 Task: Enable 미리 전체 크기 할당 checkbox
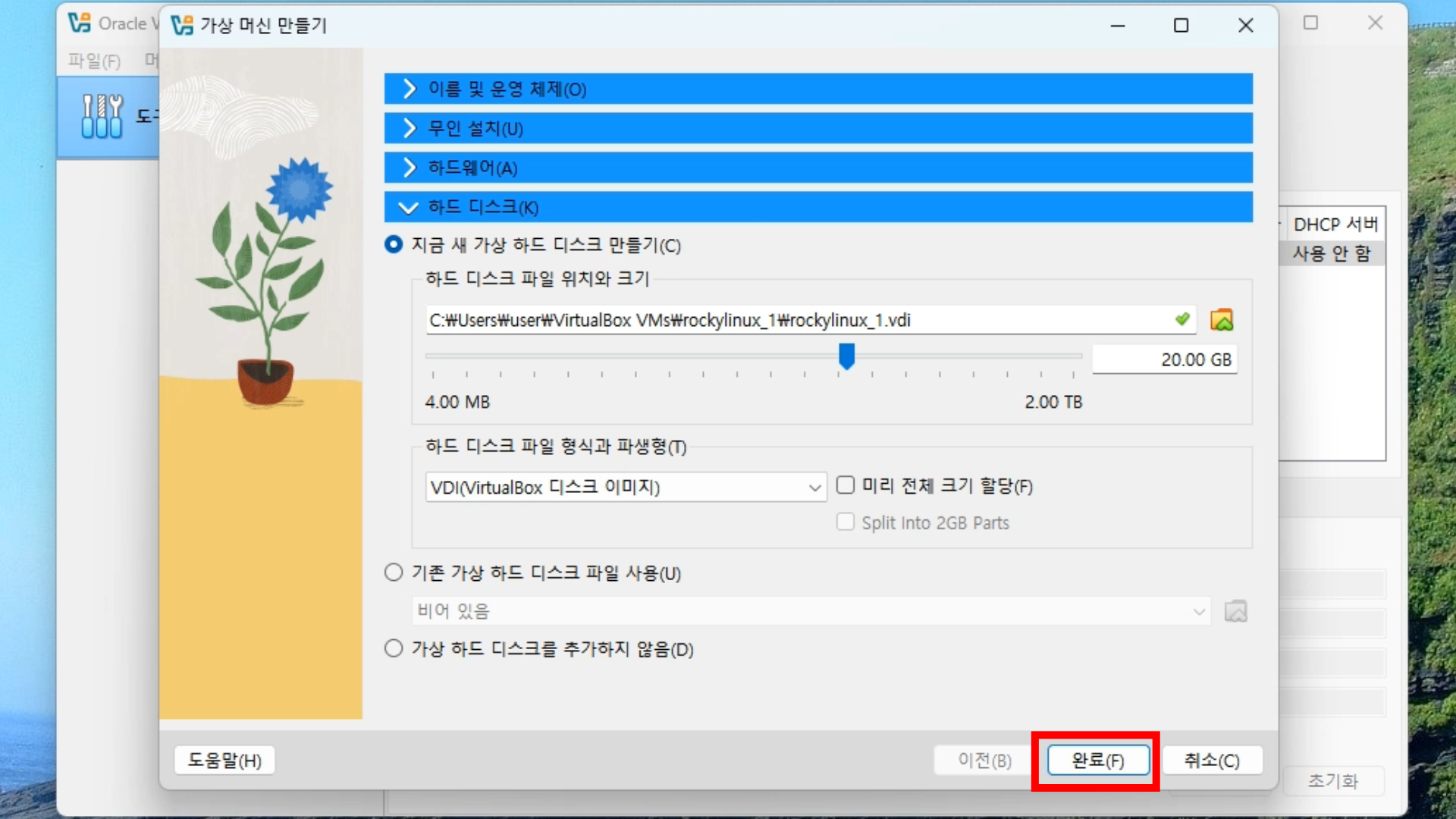(845, 485)
